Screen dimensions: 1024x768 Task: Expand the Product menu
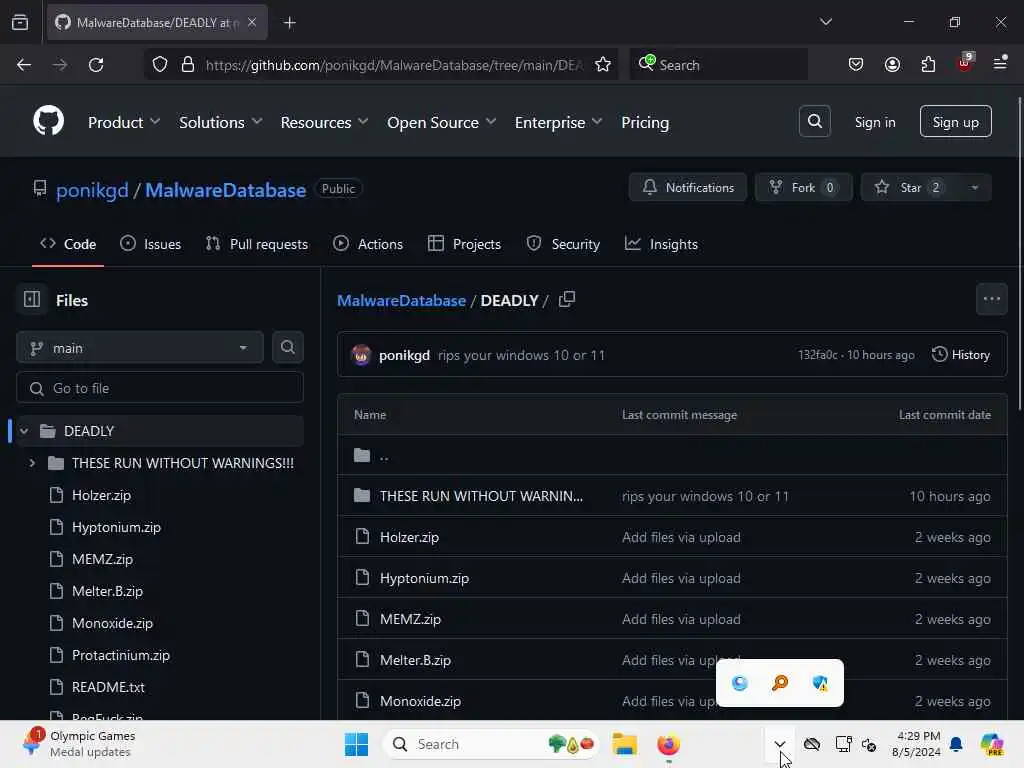pyautogui.click(x=124, y=122)
